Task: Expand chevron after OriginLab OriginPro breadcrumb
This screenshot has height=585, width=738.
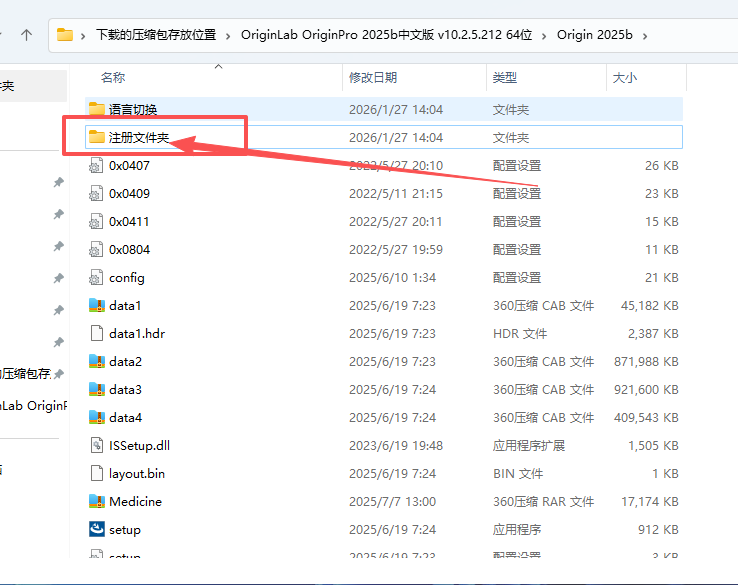Action: point(544,36)
